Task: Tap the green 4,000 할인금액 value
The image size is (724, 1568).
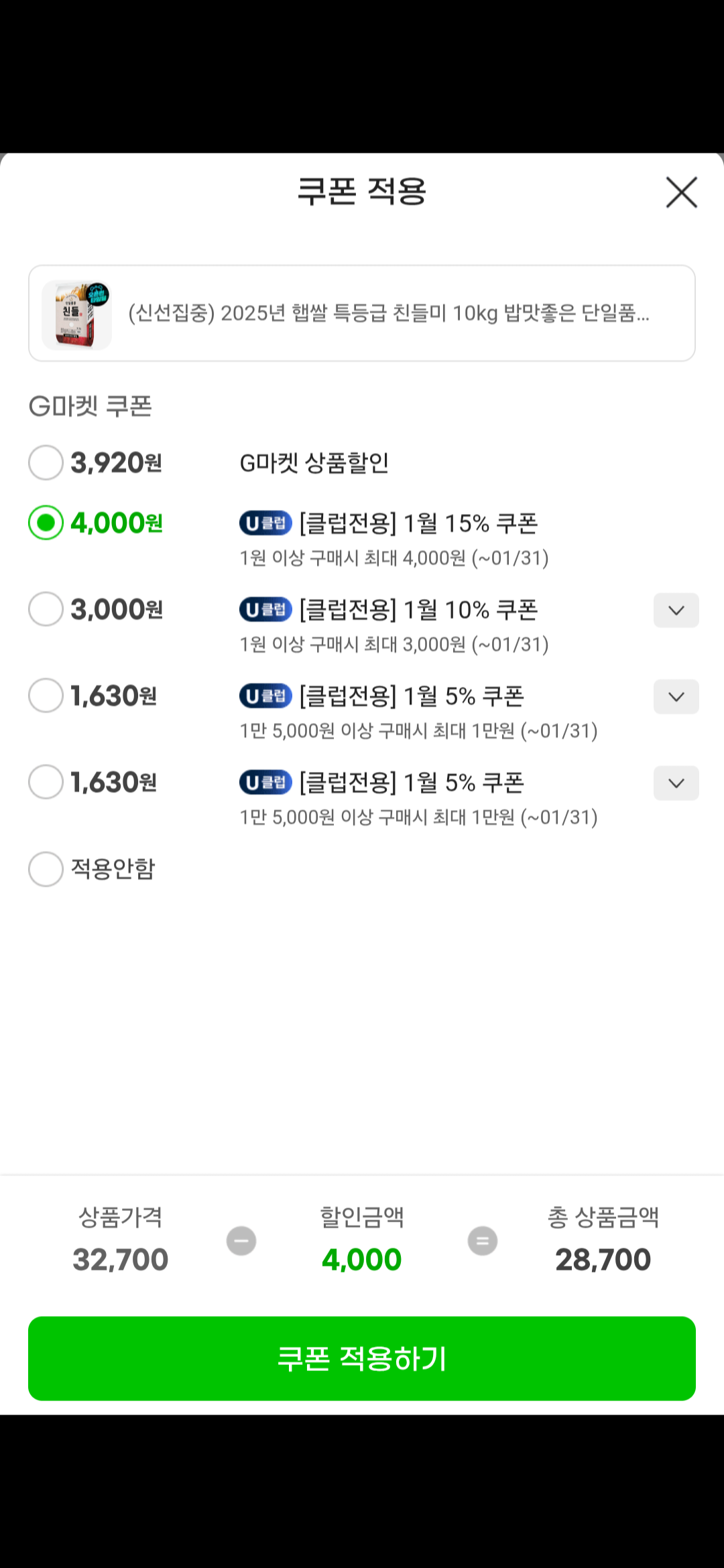Action: [362, 1260]
